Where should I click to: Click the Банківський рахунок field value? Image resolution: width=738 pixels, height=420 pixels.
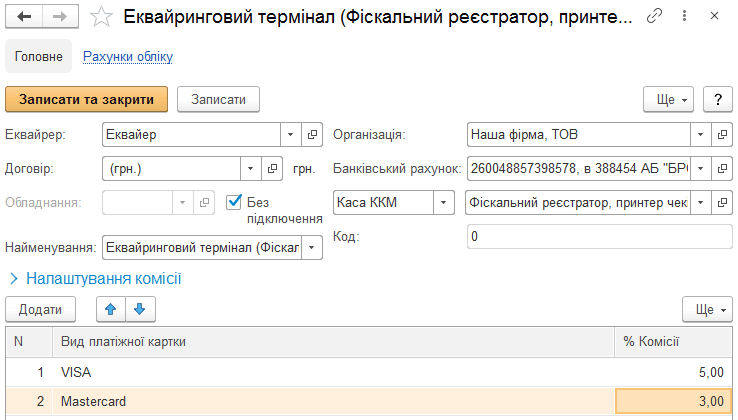pyautogui.click(x=579, y=169)
